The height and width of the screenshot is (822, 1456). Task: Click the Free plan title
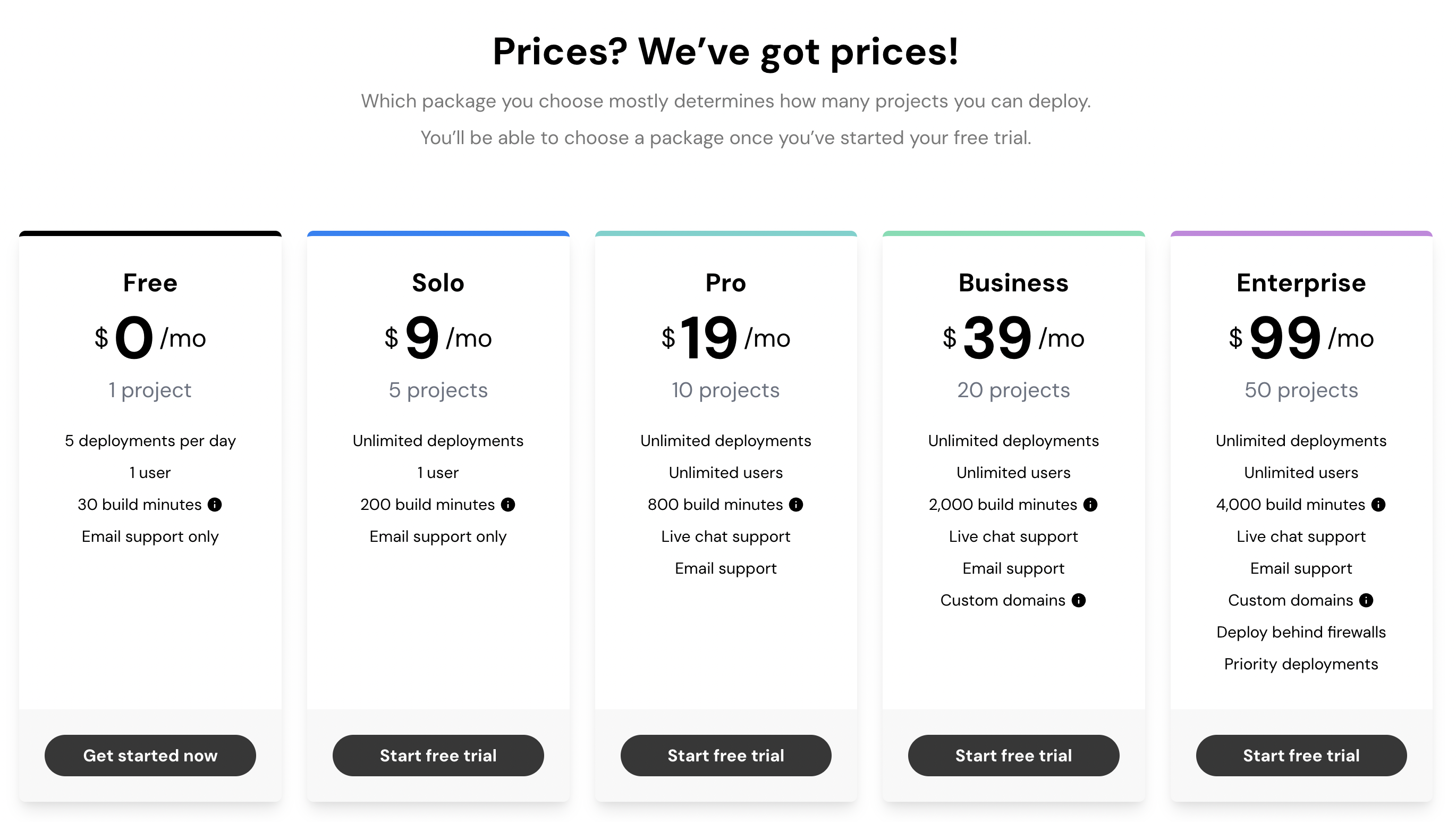click(x=150, y=283)
